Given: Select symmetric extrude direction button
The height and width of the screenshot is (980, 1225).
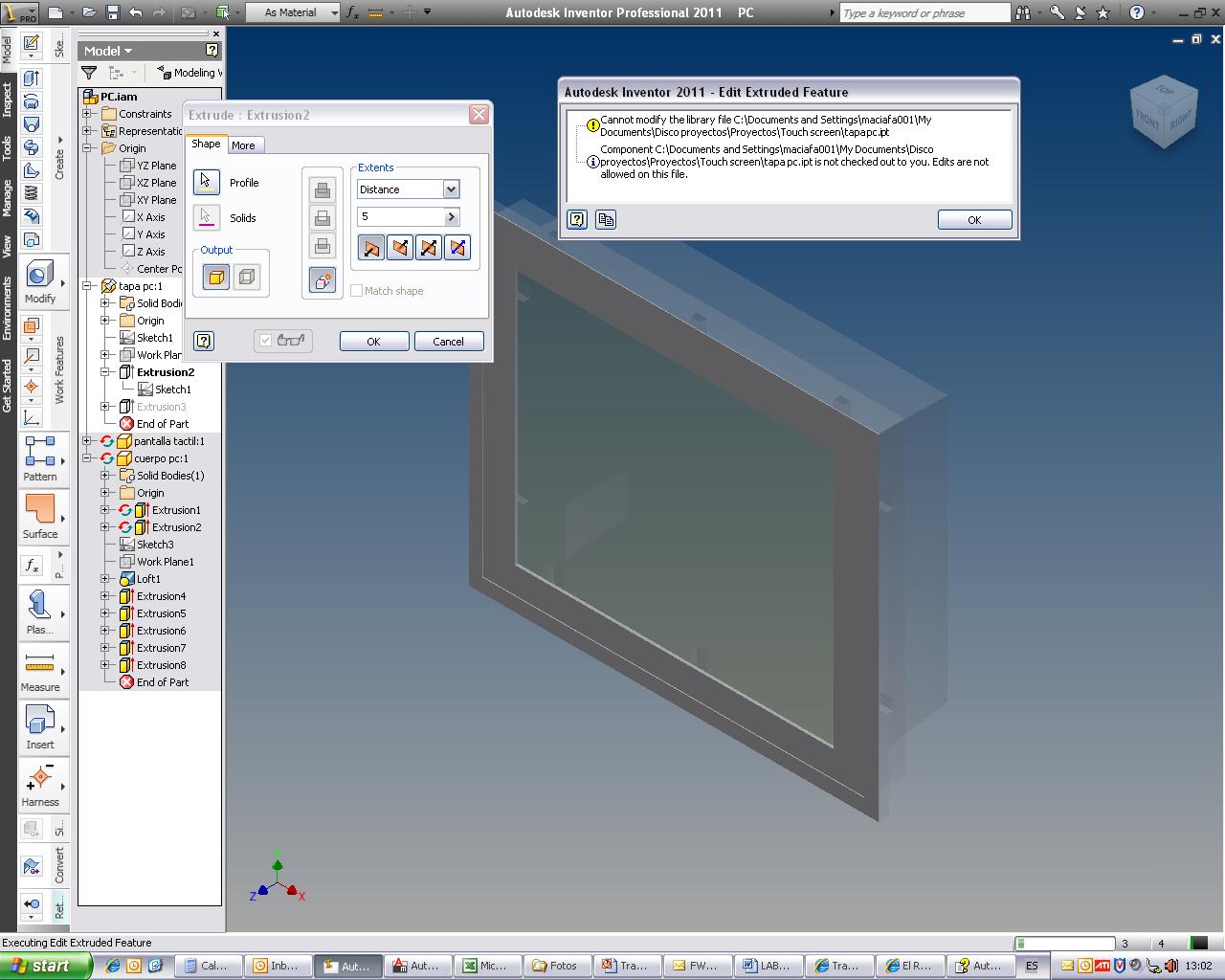Looking at the screenshot, I should coord(429,248).
